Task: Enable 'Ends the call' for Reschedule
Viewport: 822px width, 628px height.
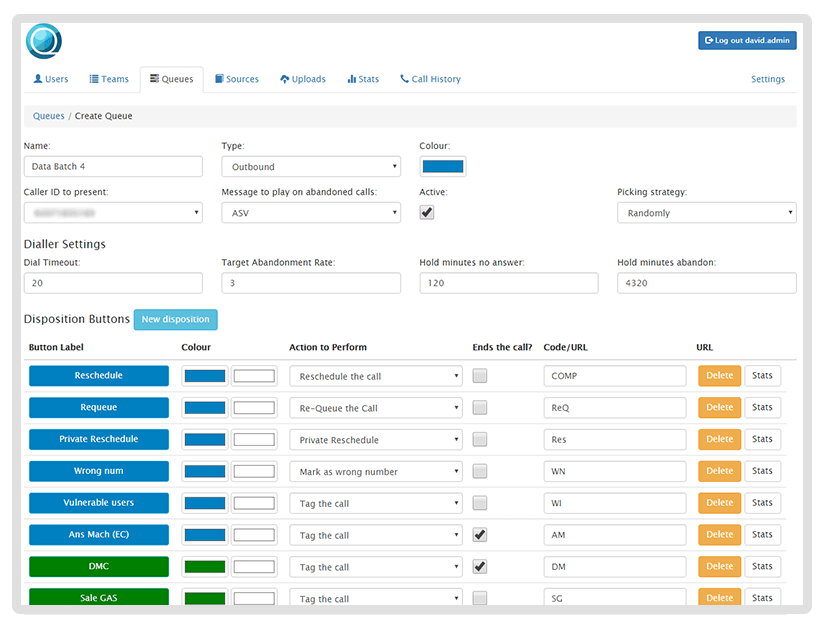Action: (x=479, y=375)
